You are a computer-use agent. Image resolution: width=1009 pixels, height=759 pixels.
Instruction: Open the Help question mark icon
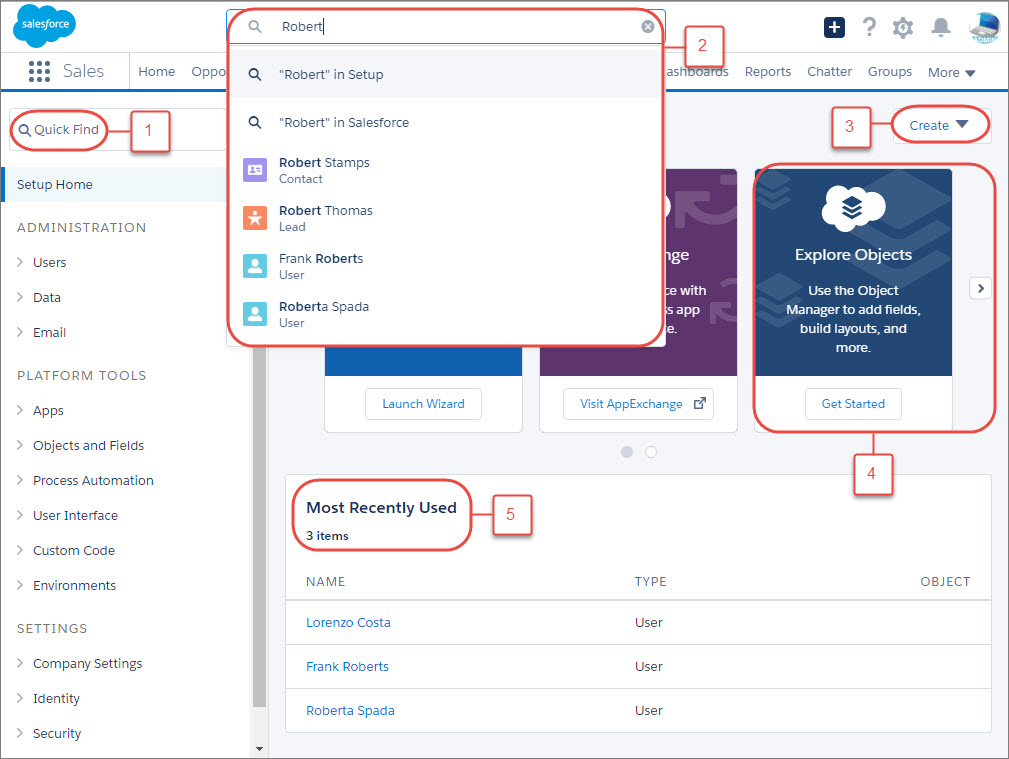[x=869, y=27]
